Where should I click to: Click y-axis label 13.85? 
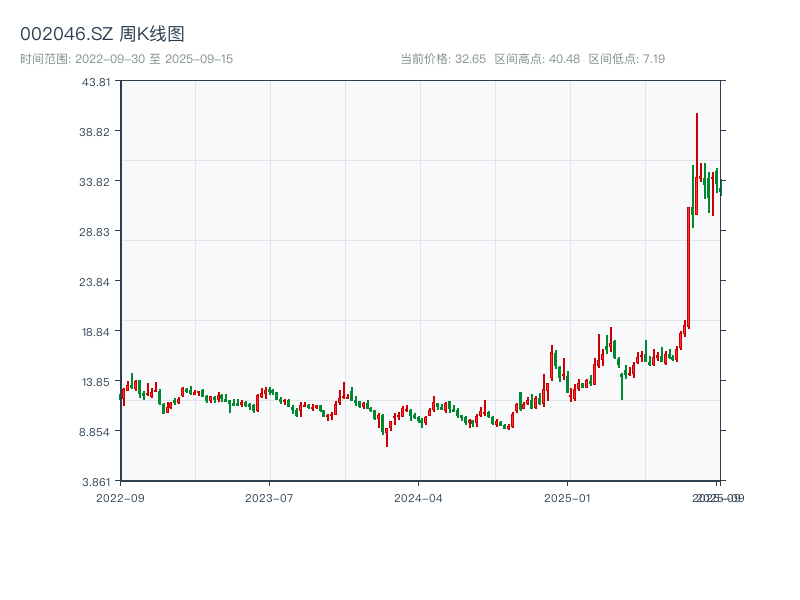click(x=96, y=382)
